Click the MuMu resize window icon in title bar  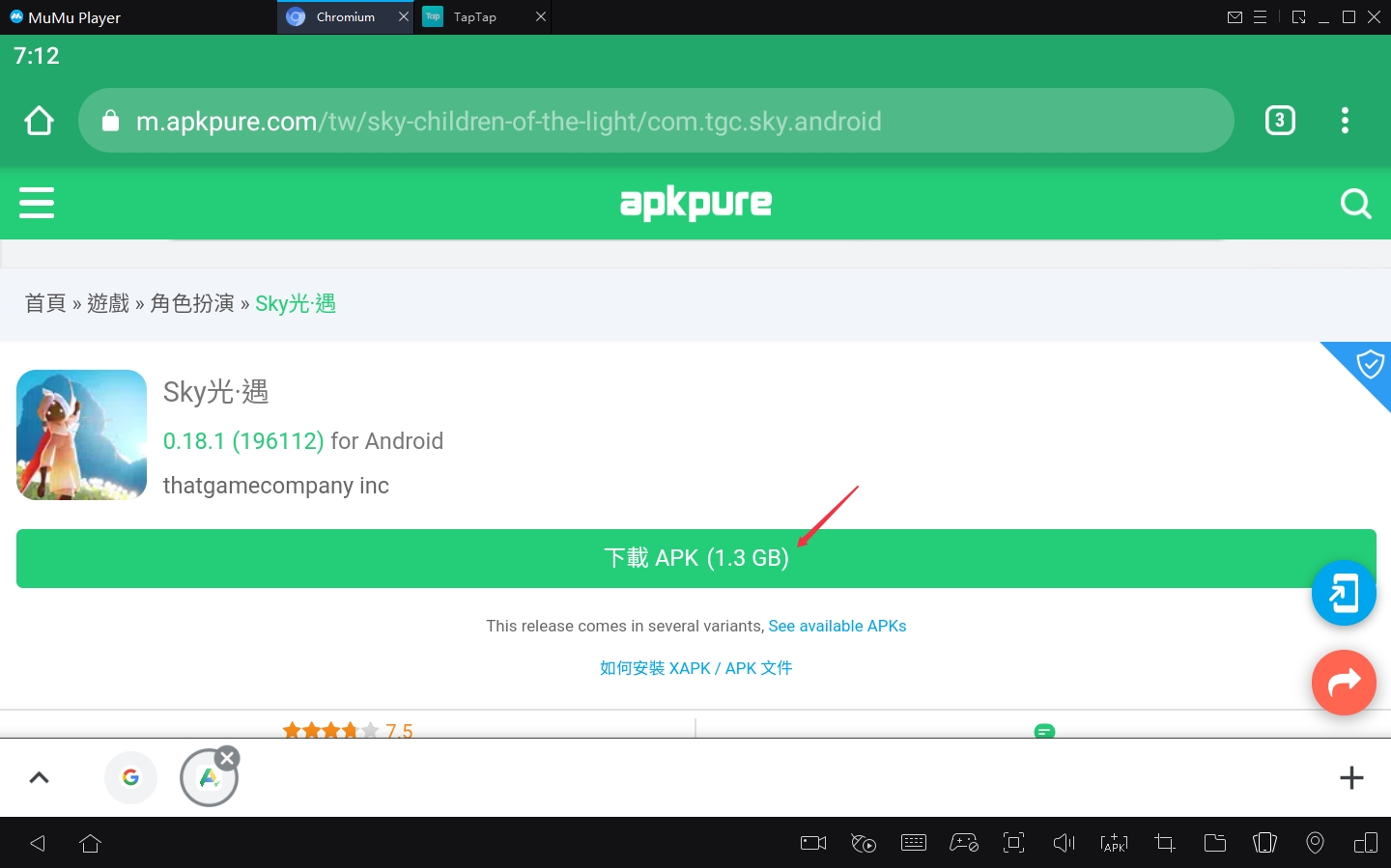[1298, 17]
